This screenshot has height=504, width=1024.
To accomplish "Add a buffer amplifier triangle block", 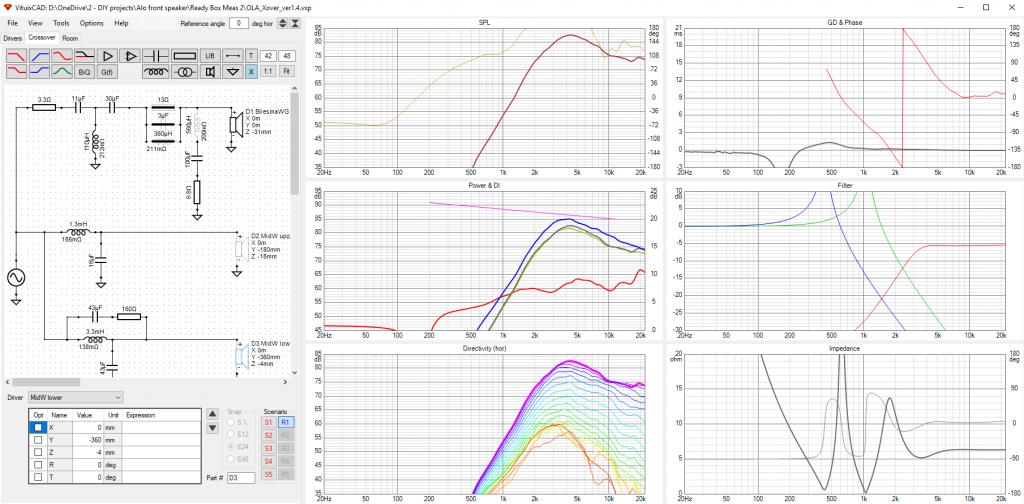I will coord(108,55).
